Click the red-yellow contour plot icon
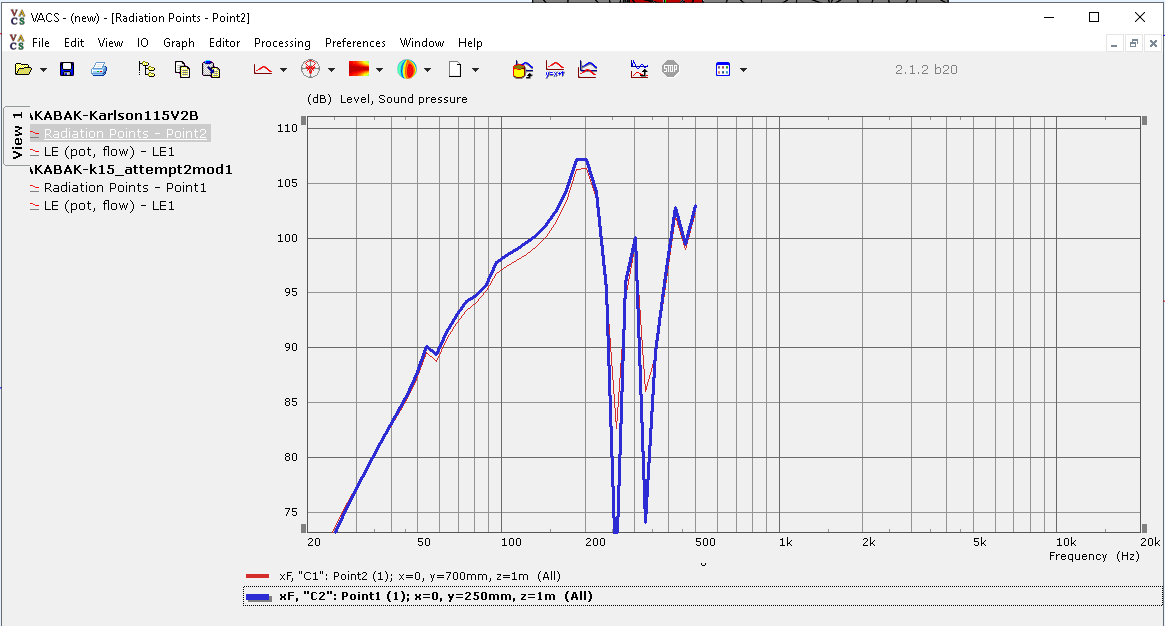1165x626 pixels. pyautogui.click(x=359, y=69)
